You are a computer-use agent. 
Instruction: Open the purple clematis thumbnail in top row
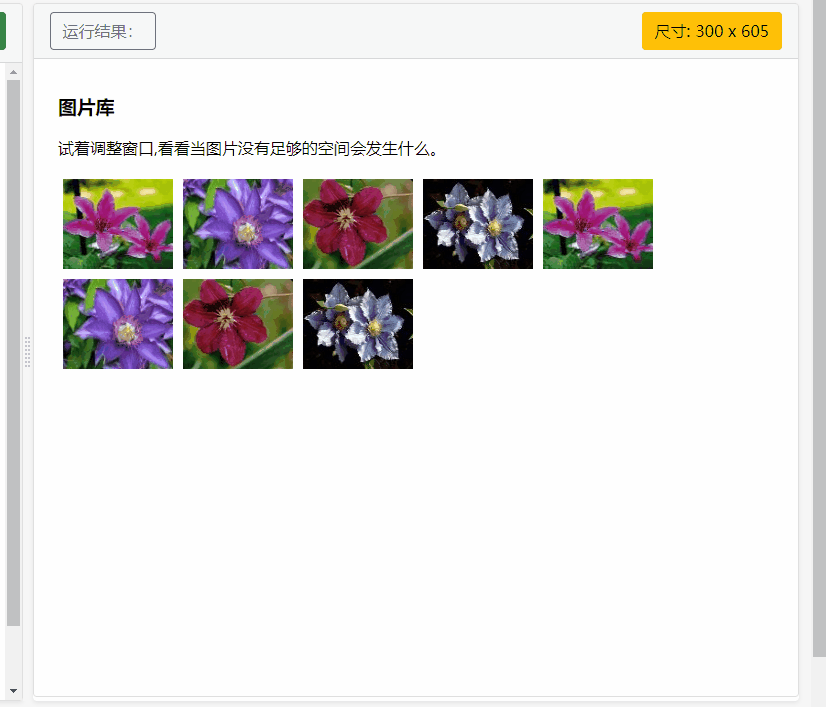pos(237,223)
